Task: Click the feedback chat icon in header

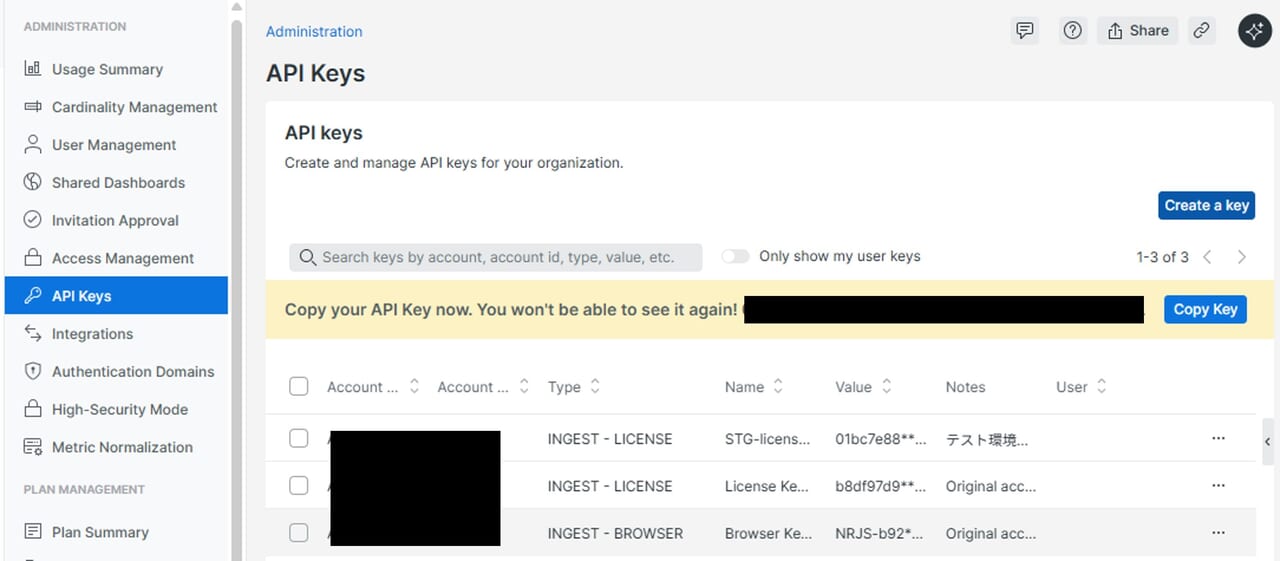Action: [x=1024, y=31]
